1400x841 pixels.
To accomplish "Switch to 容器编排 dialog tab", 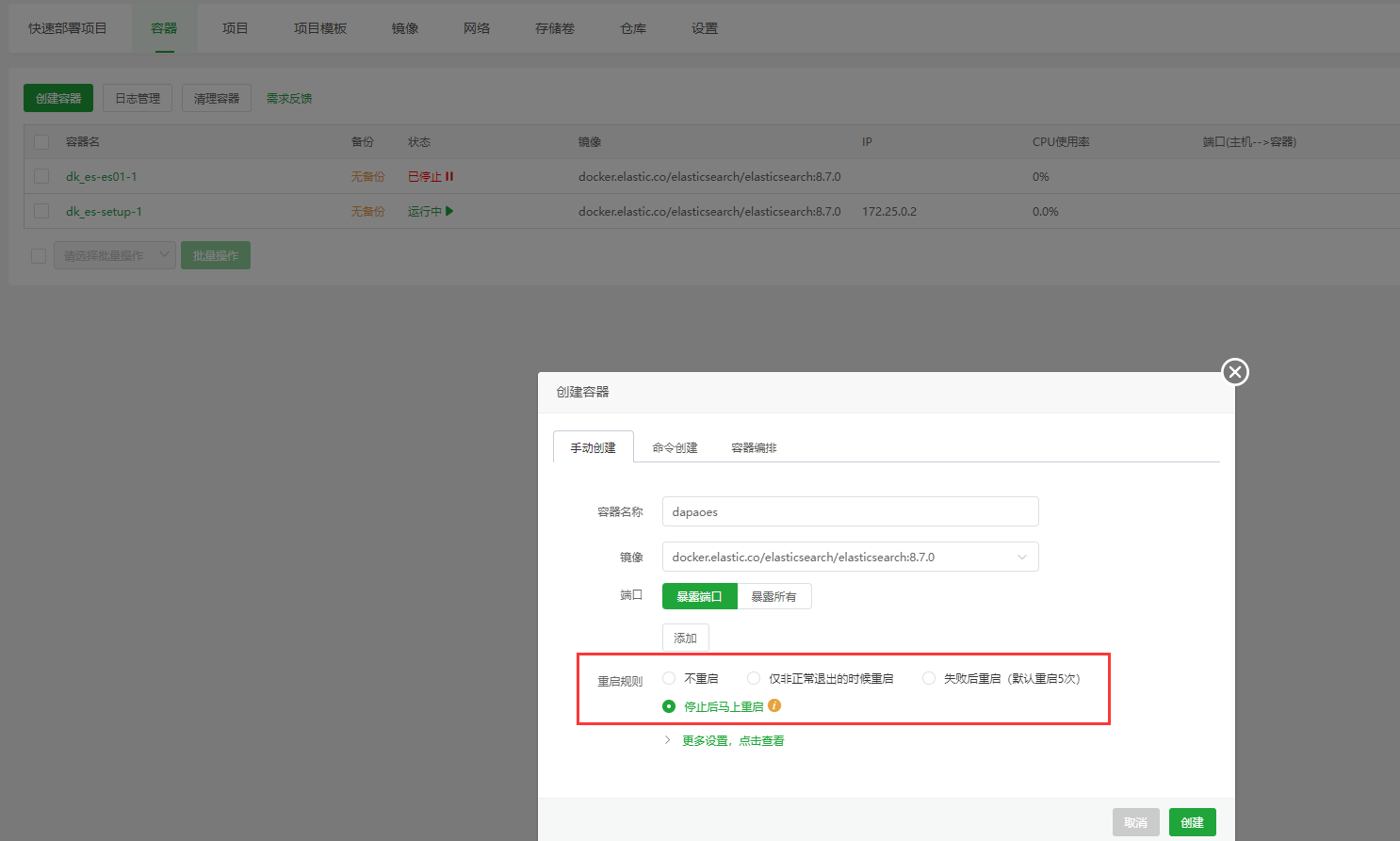I will click(754, 447).
